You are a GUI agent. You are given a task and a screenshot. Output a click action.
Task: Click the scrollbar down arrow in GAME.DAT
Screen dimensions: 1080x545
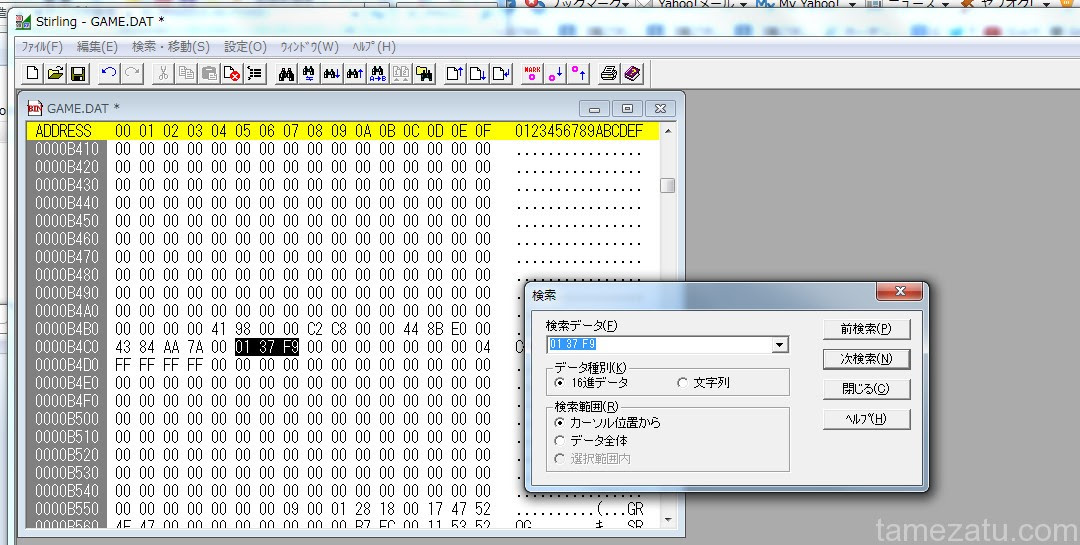(x=667, y=520)
